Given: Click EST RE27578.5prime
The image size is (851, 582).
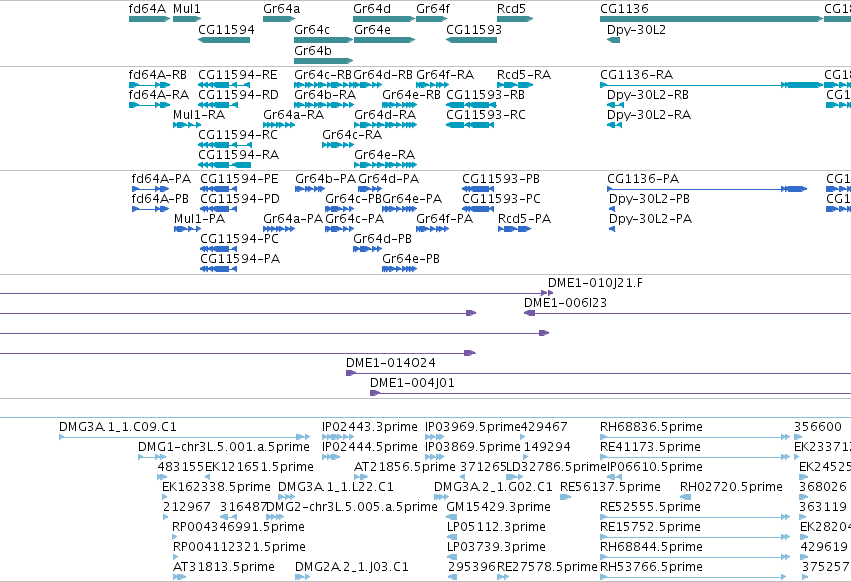Looking at the screenshot, I should [547, 568].
